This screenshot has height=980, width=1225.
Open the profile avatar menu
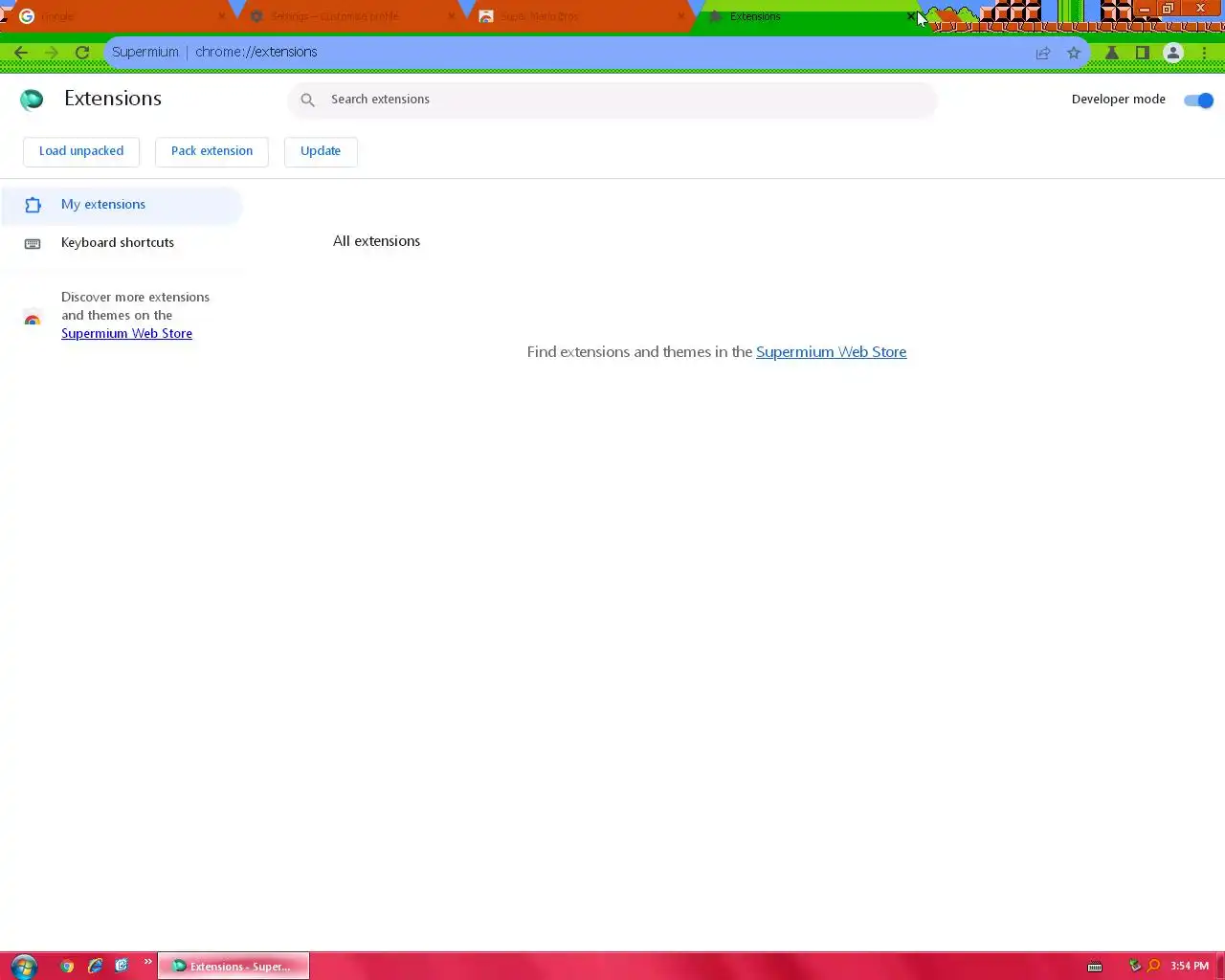pyautogui.click(x=1173, y=53)
